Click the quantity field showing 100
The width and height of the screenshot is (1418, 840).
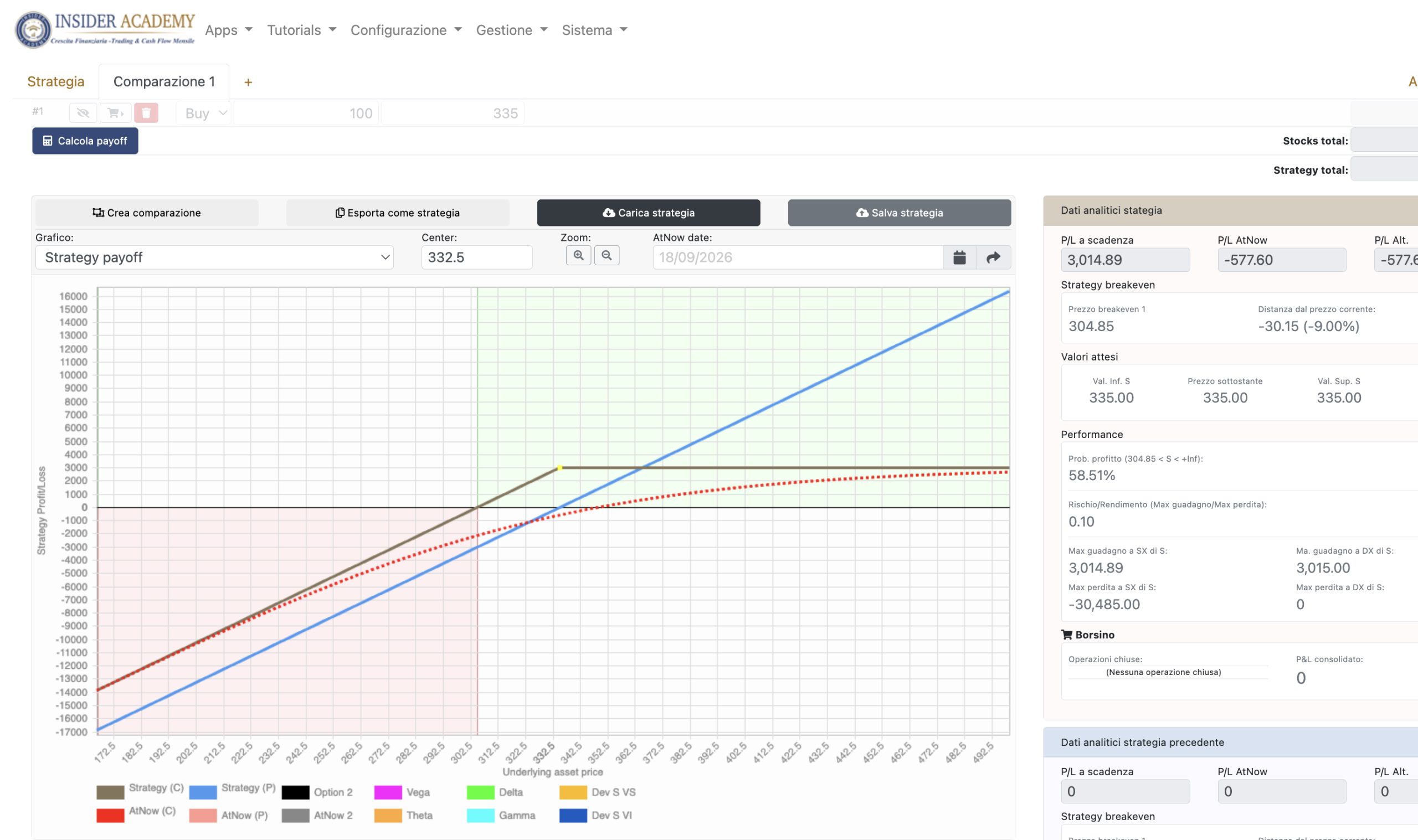[x=306, y=113]
